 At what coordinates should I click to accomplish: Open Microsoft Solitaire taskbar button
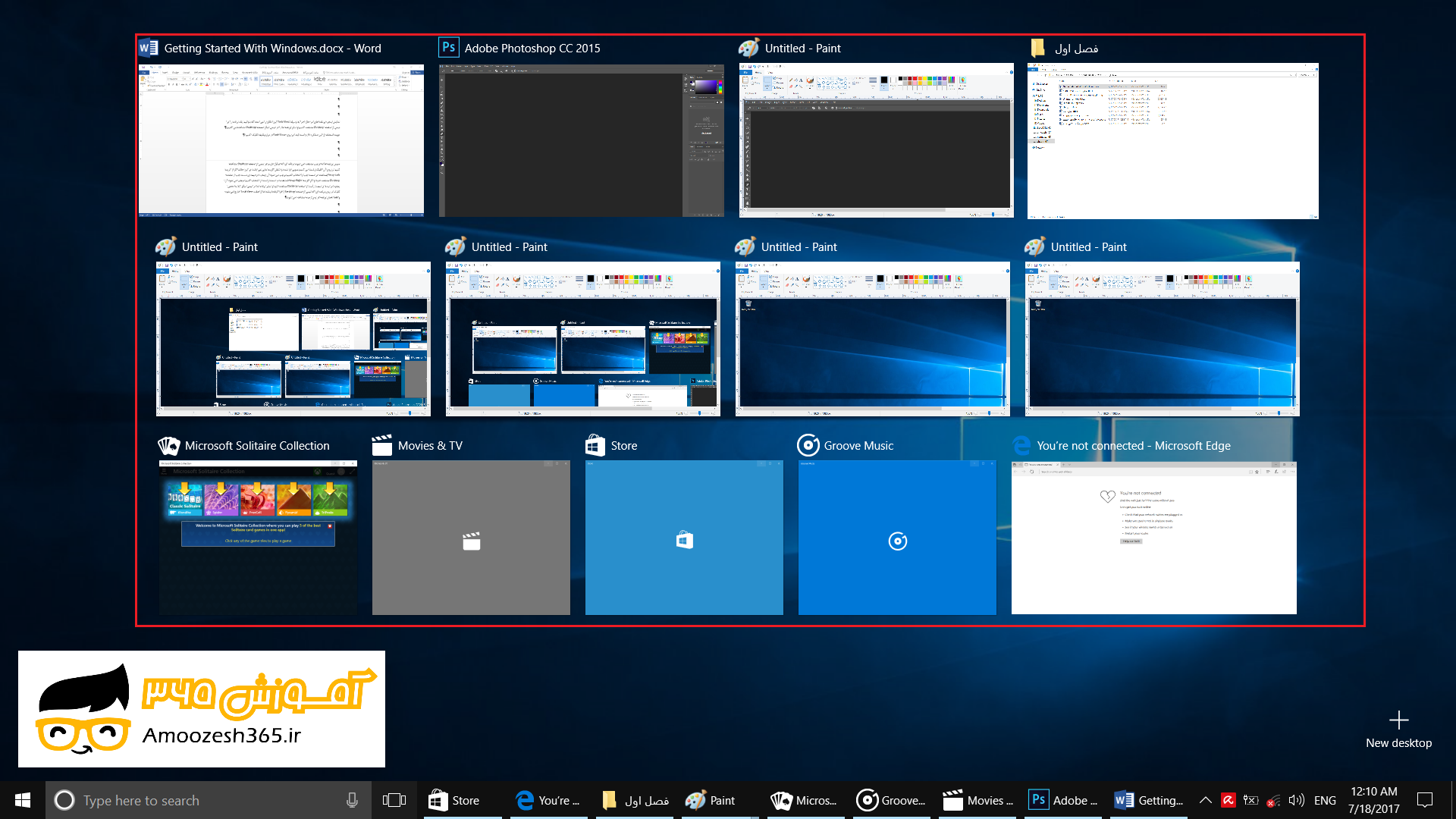tap(805, 800)
